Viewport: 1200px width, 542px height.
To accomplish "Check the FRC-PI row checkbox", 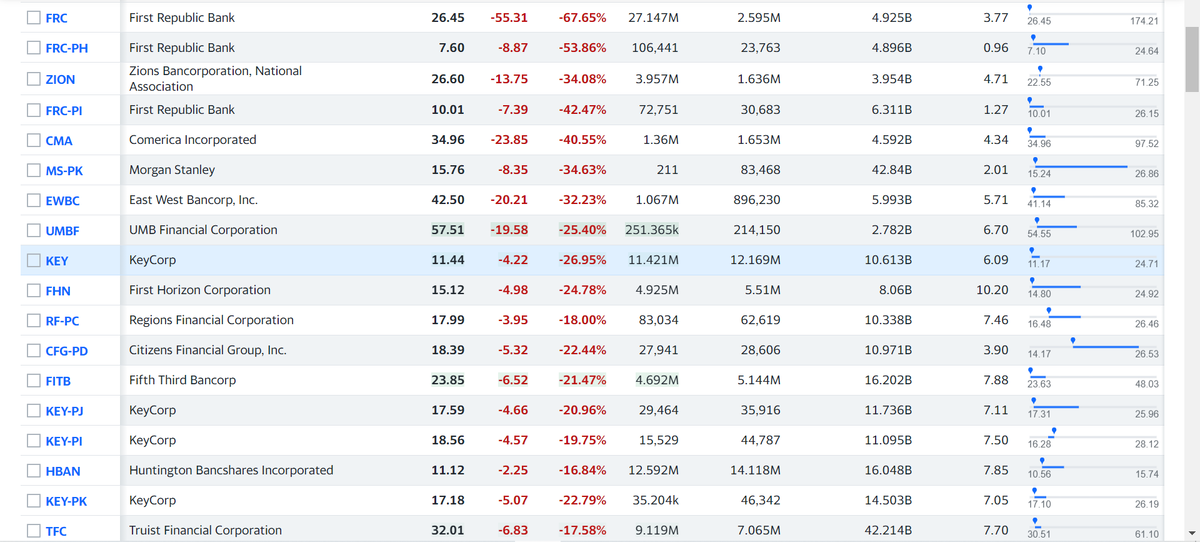I will pos(34,111).
